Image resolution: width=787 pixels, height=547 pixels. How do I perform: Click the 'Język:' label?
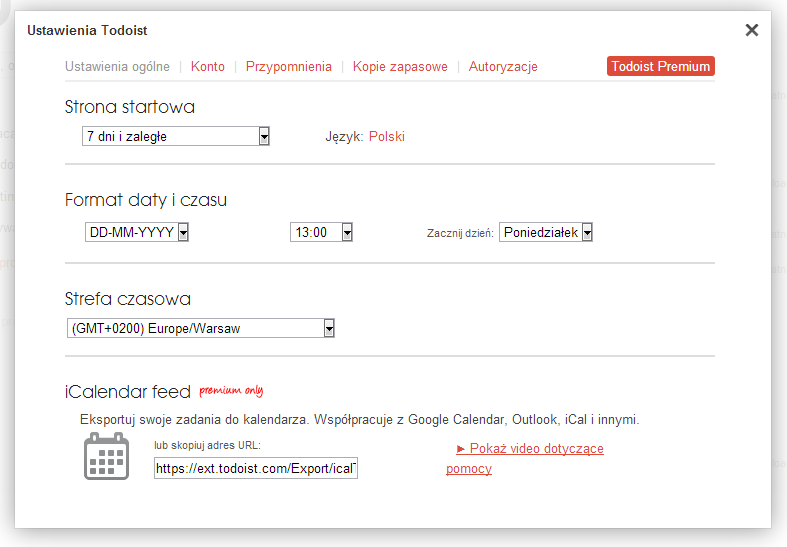344,136
